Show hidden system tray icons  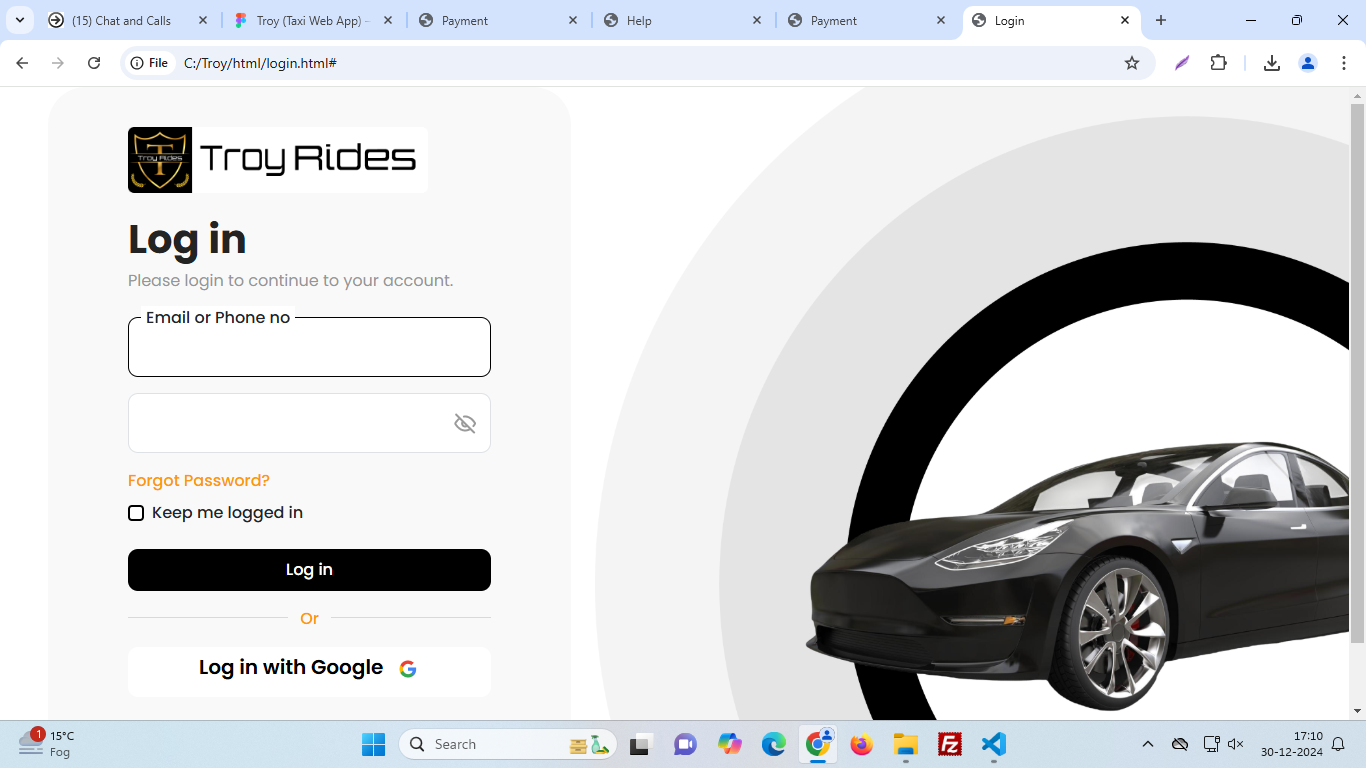coord(1148,744)
